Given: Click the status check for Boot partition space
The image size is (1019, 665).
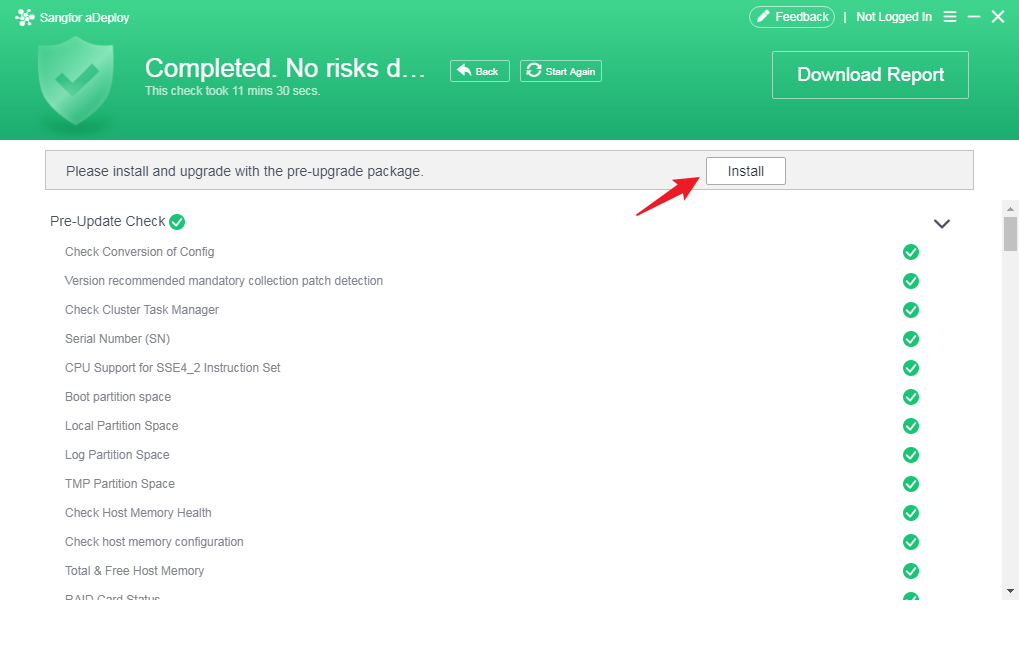Looking at the screenshot, I should click(x=910, y=397).
